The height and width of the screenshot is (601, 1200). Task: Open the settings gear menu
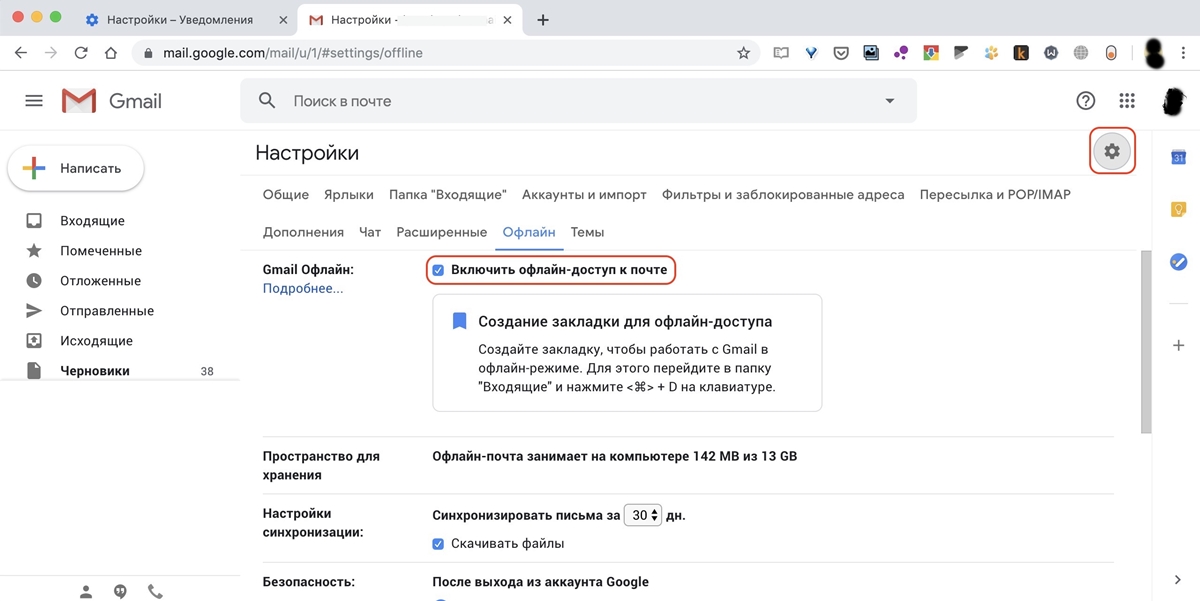tap(1112, 152)
